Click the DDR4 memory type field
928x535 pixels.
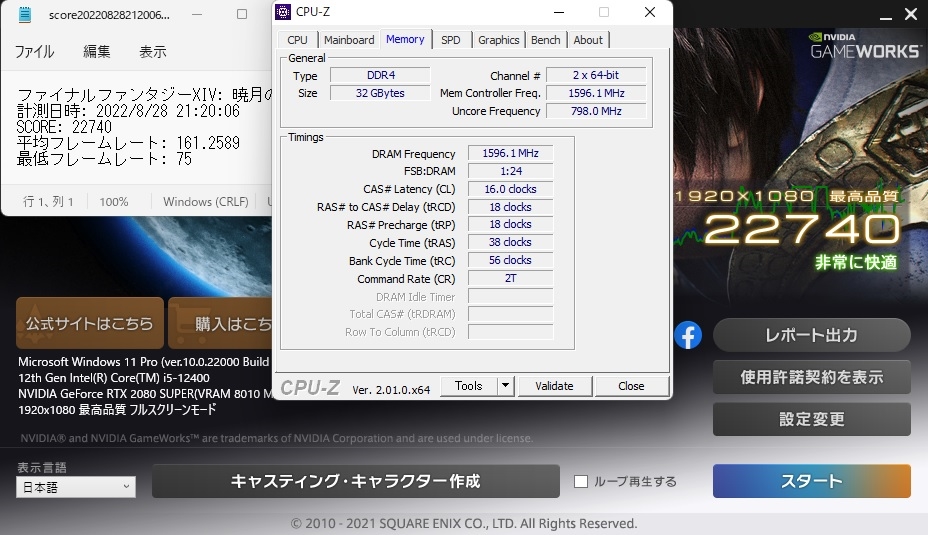point(380,75)
